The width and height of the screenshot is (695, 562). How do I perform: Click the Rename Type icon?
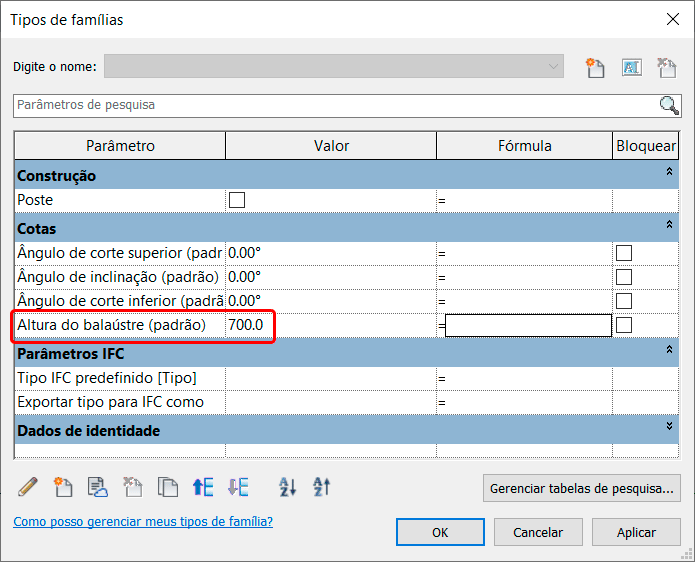pyautogui.click(x=632, y=67)
